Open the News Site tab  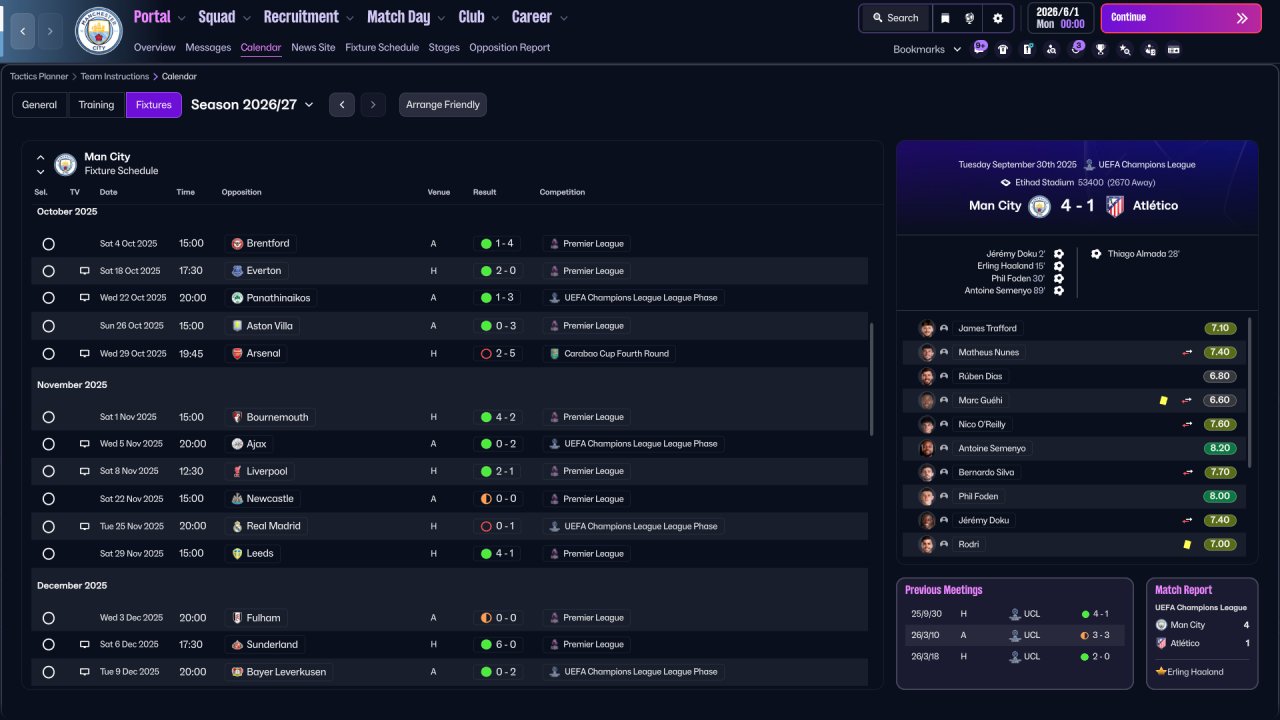click(313, 47)
